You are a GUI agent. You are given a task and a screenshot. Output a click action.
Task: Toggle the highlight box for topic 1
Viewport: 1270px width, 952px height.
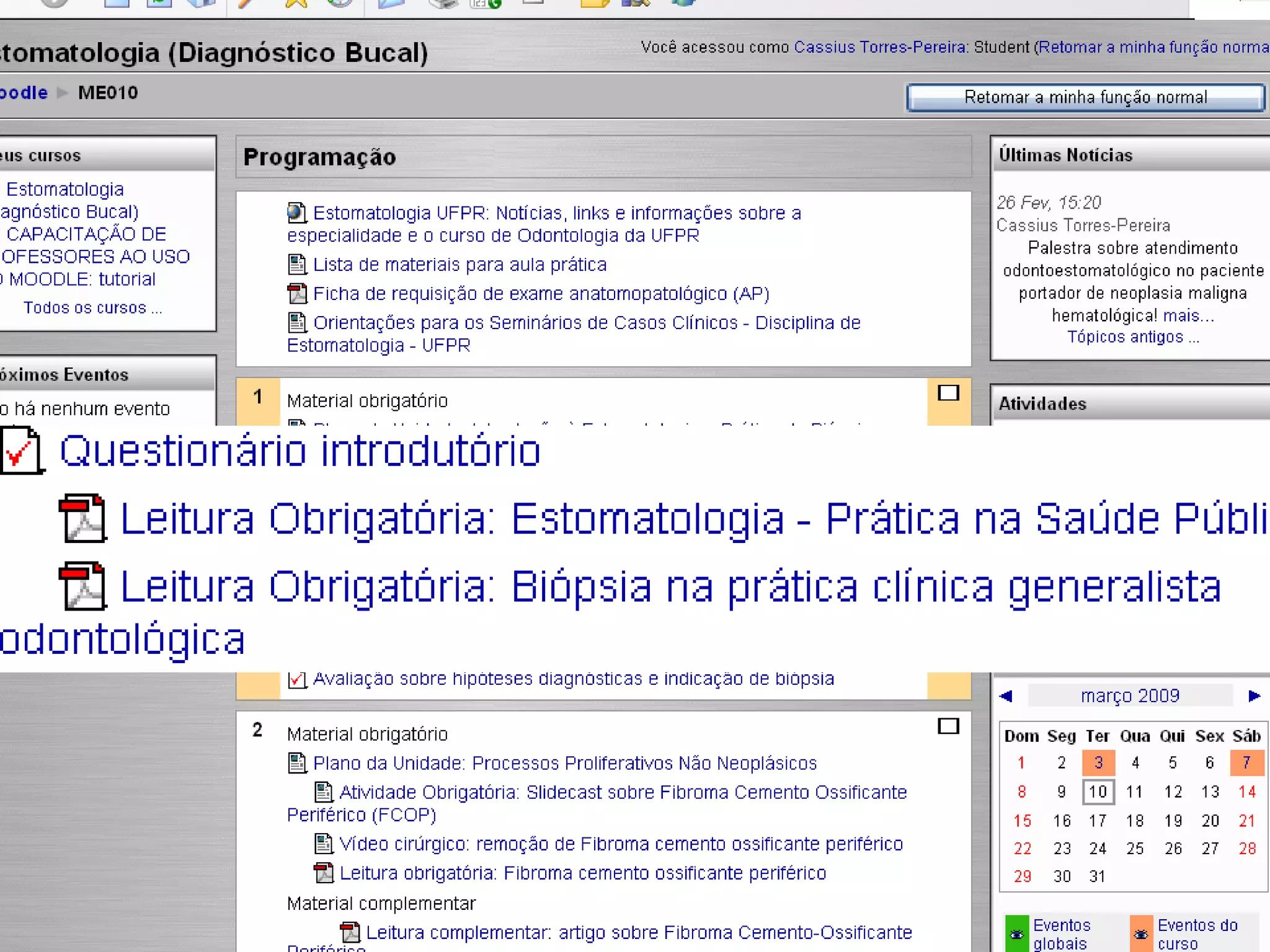[948, 393]
